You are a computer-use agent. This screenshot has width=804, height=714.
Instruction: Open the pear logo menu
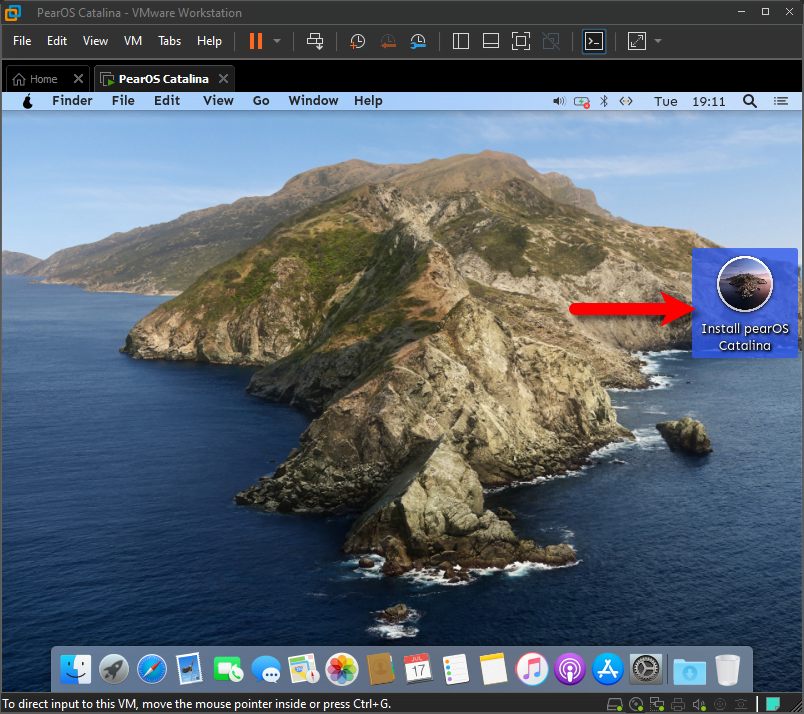point(28,101)
